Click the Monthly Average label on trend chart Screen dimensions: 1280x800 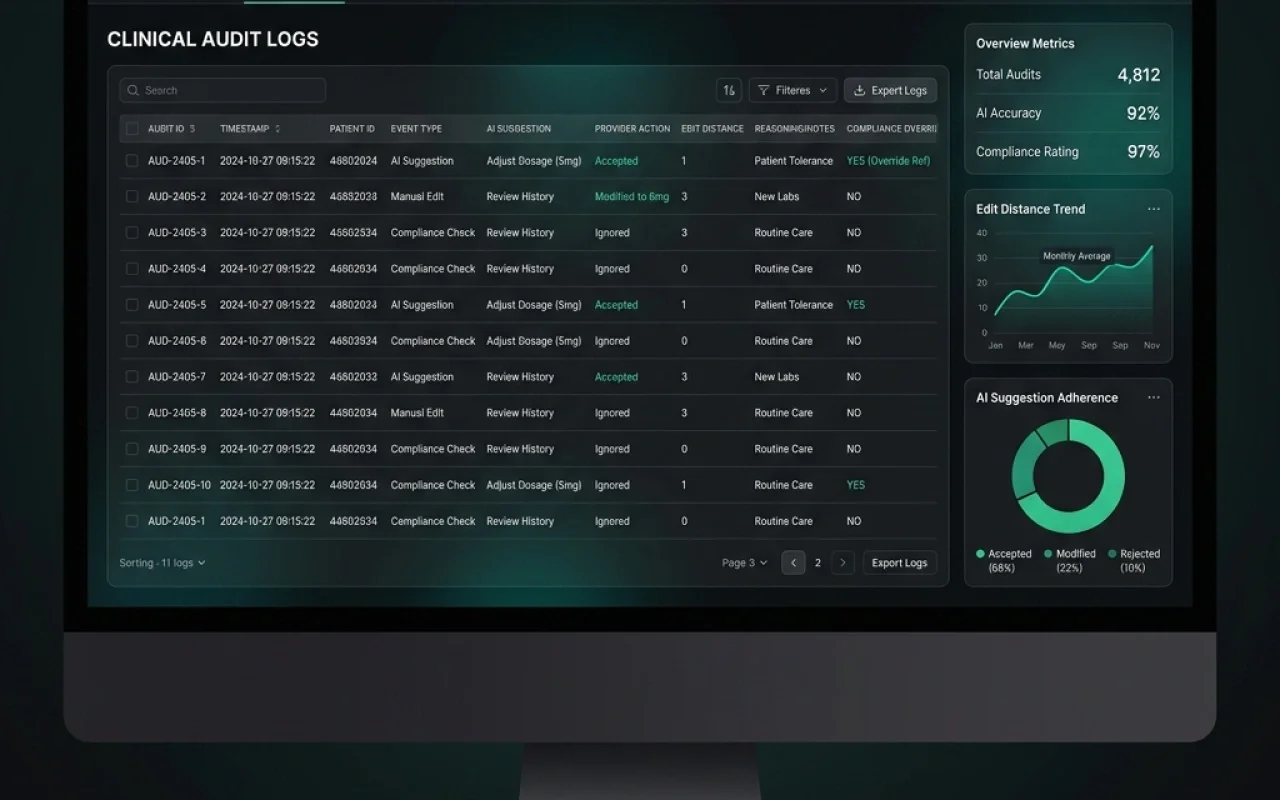point(1077,256)
